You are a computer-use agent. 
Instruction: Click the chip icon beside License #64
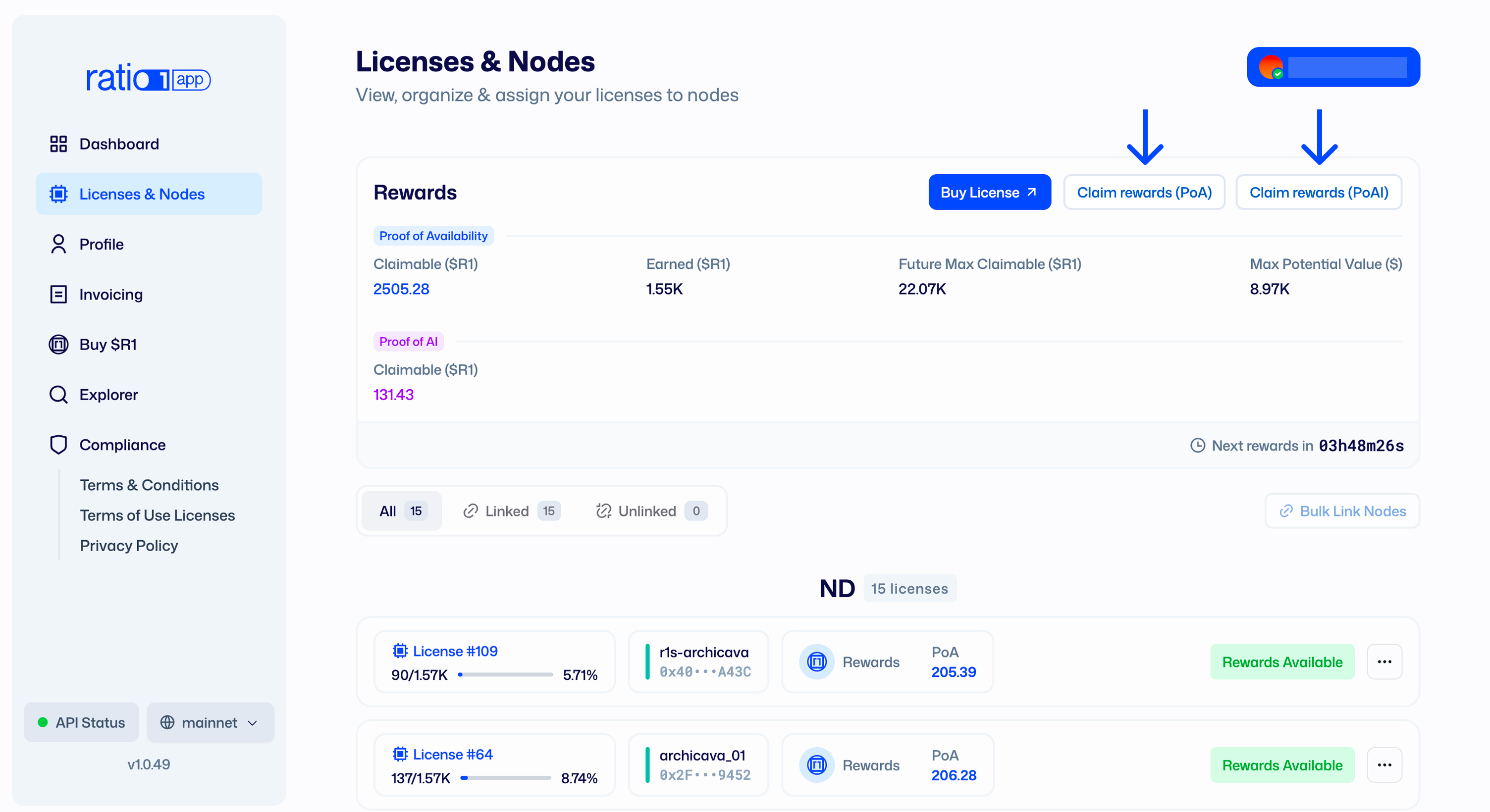[x=400, y=754]
